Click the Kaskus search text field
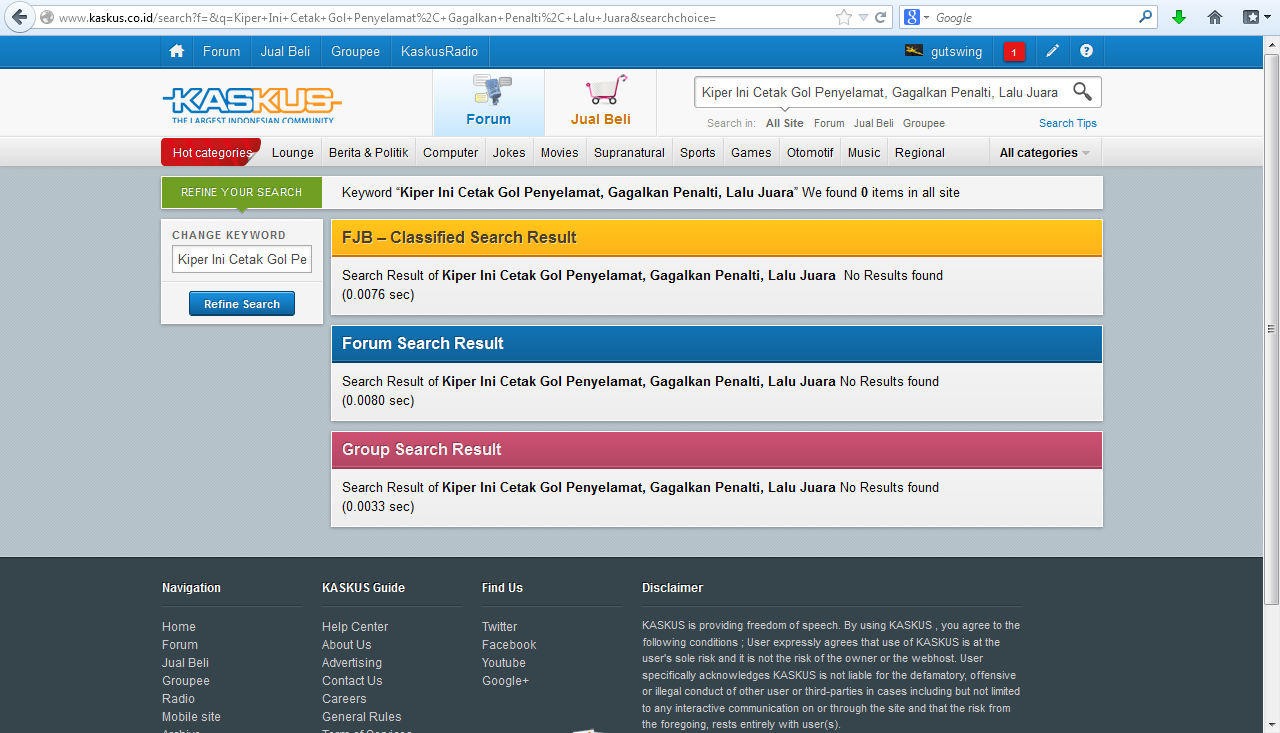The width and height of the screenshot is (1280, 733). pos(880,92)
